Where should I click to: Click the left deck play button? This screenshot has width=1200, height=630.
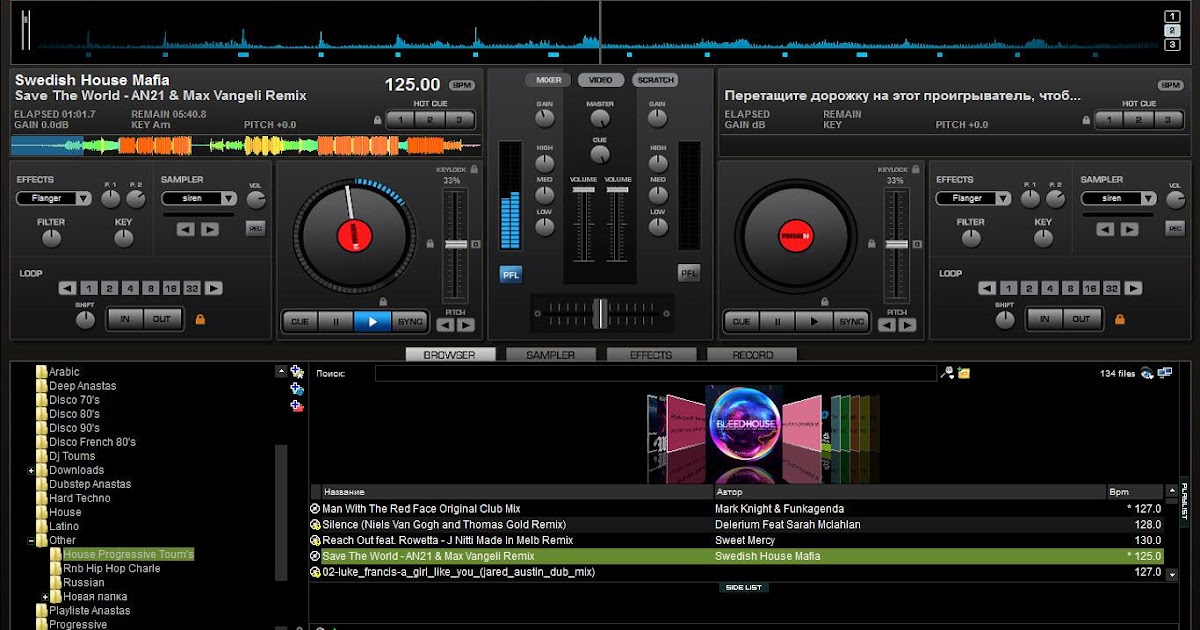pyautogui.click(x=372, y=321)
